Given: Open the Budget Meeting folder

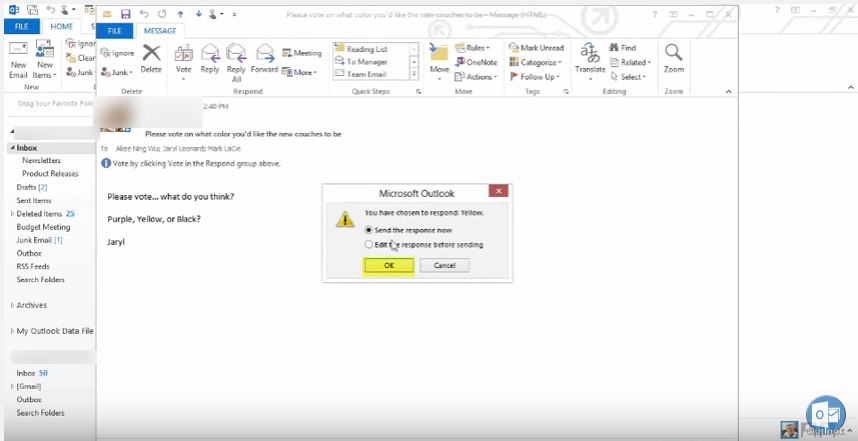Looking at the screenshot, I should coord(43,227).
